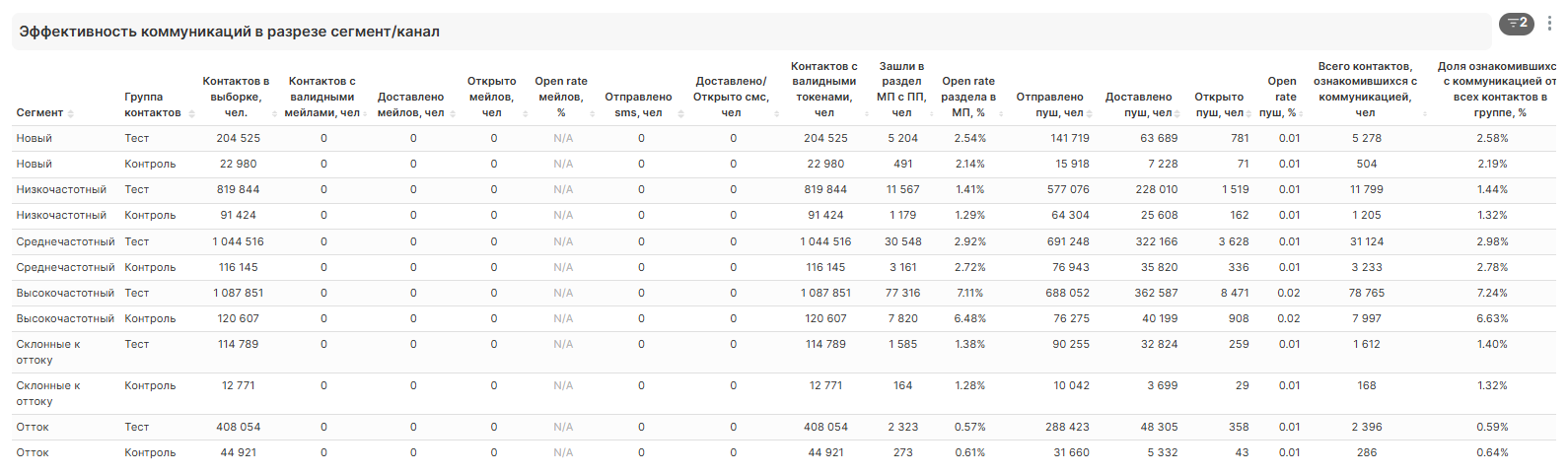
Task: Click sort arrows for Доставлено мейлов, чел
Action: (x=453, y=114)
